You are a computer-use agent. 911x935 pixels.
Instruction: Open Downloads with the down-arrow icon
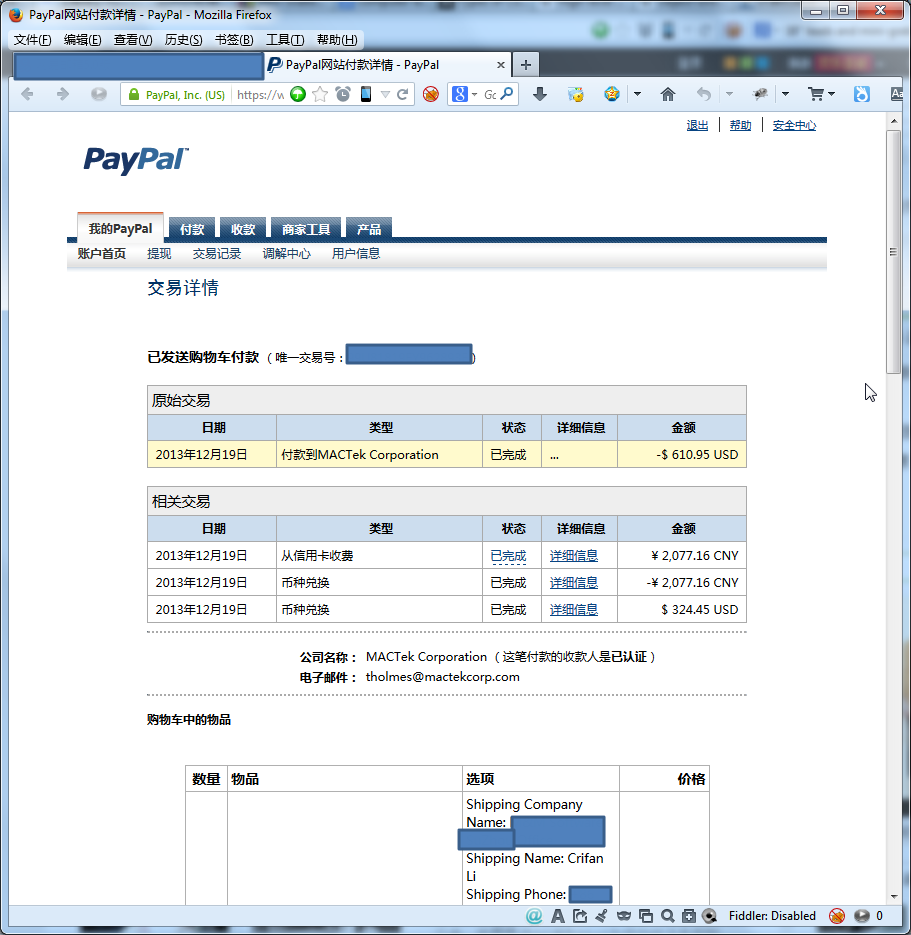coord(540,94)
